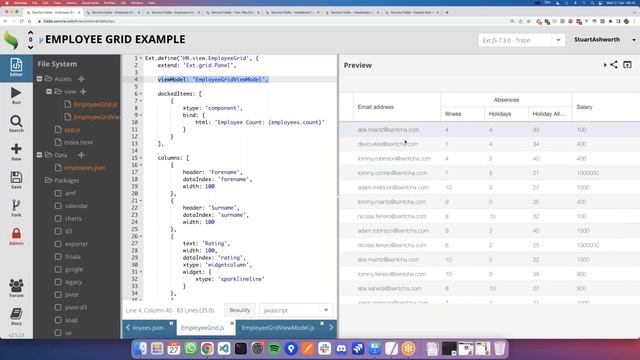Fork this fiddle using Fork icon
This screenshot has height=360, width=640.
pyautogui.click(x=16, y=208)
